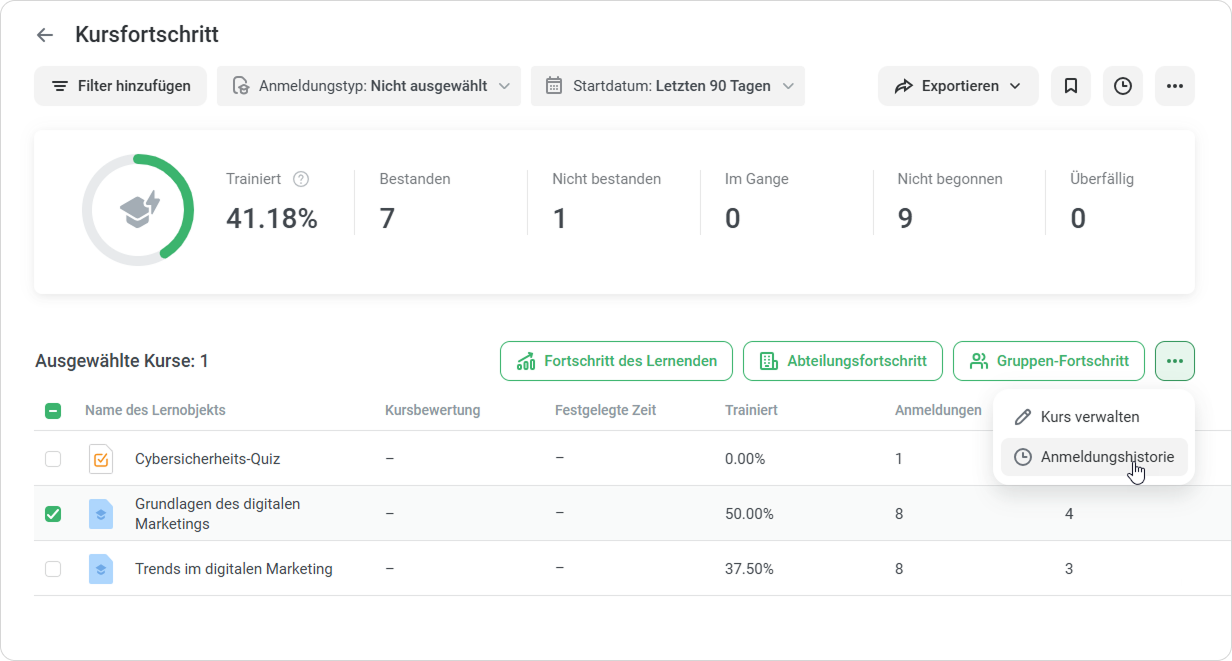
Task: Open the Exportieren dropdown button
Action: pos(958,86)
